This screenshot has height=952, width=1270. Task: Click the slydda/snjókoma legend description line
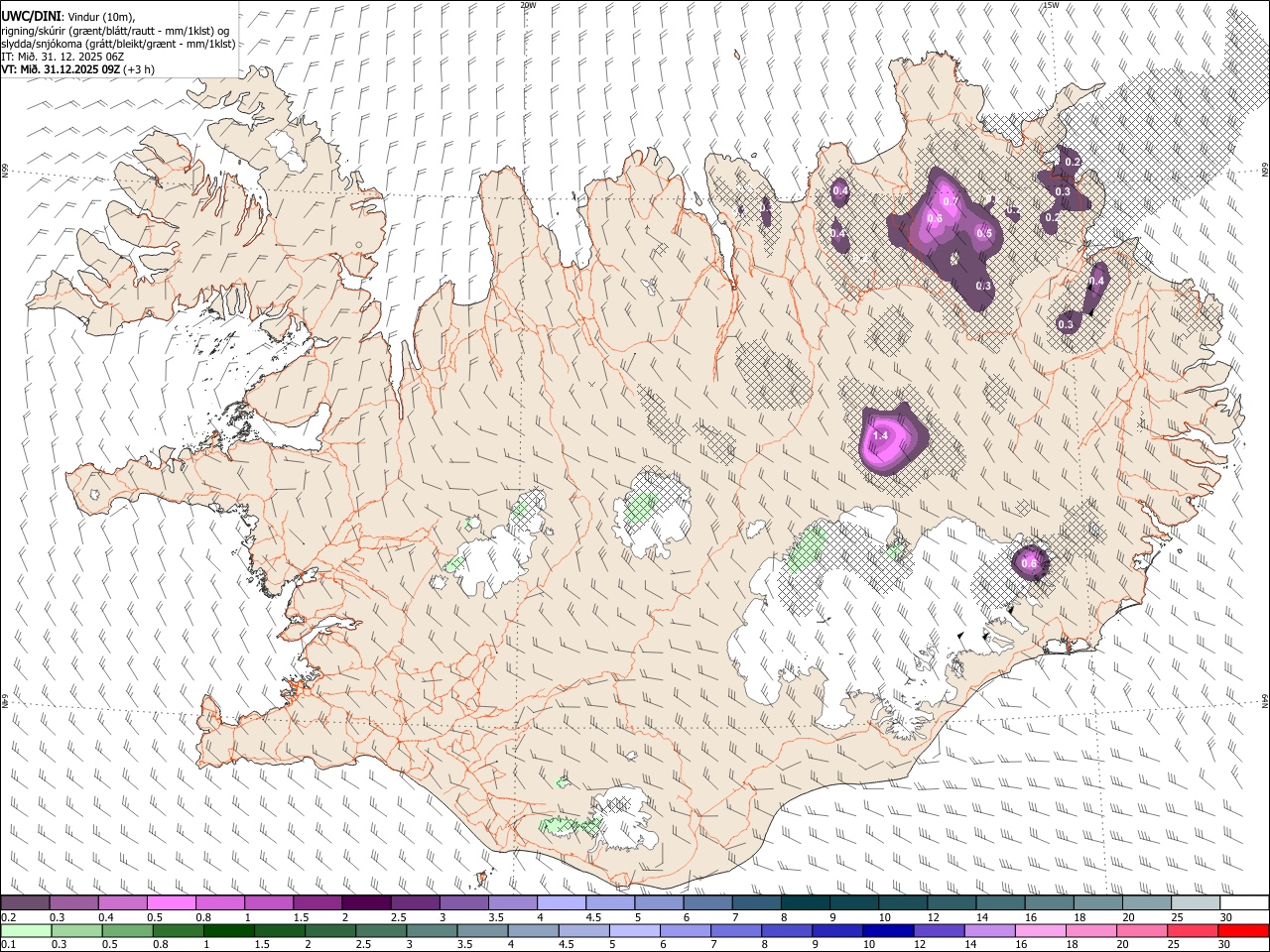(x=119, y=44)
